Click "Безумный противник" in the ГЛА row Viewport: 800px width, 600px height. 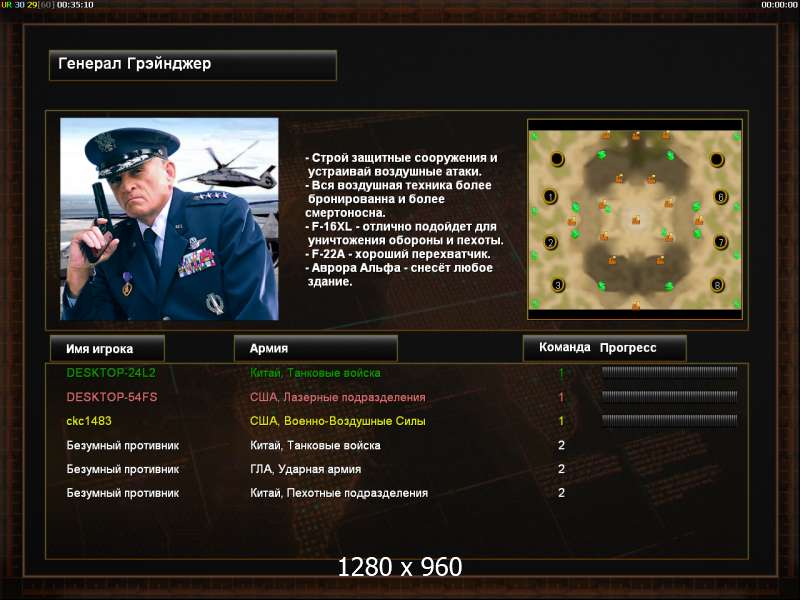(x=122, y=469)
